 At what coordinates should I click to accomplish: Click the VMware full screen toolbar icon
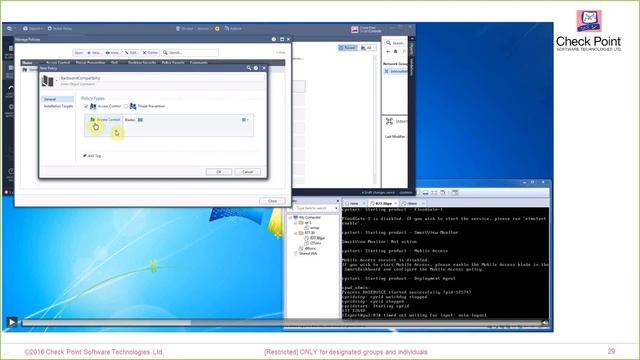pos(434,193)
